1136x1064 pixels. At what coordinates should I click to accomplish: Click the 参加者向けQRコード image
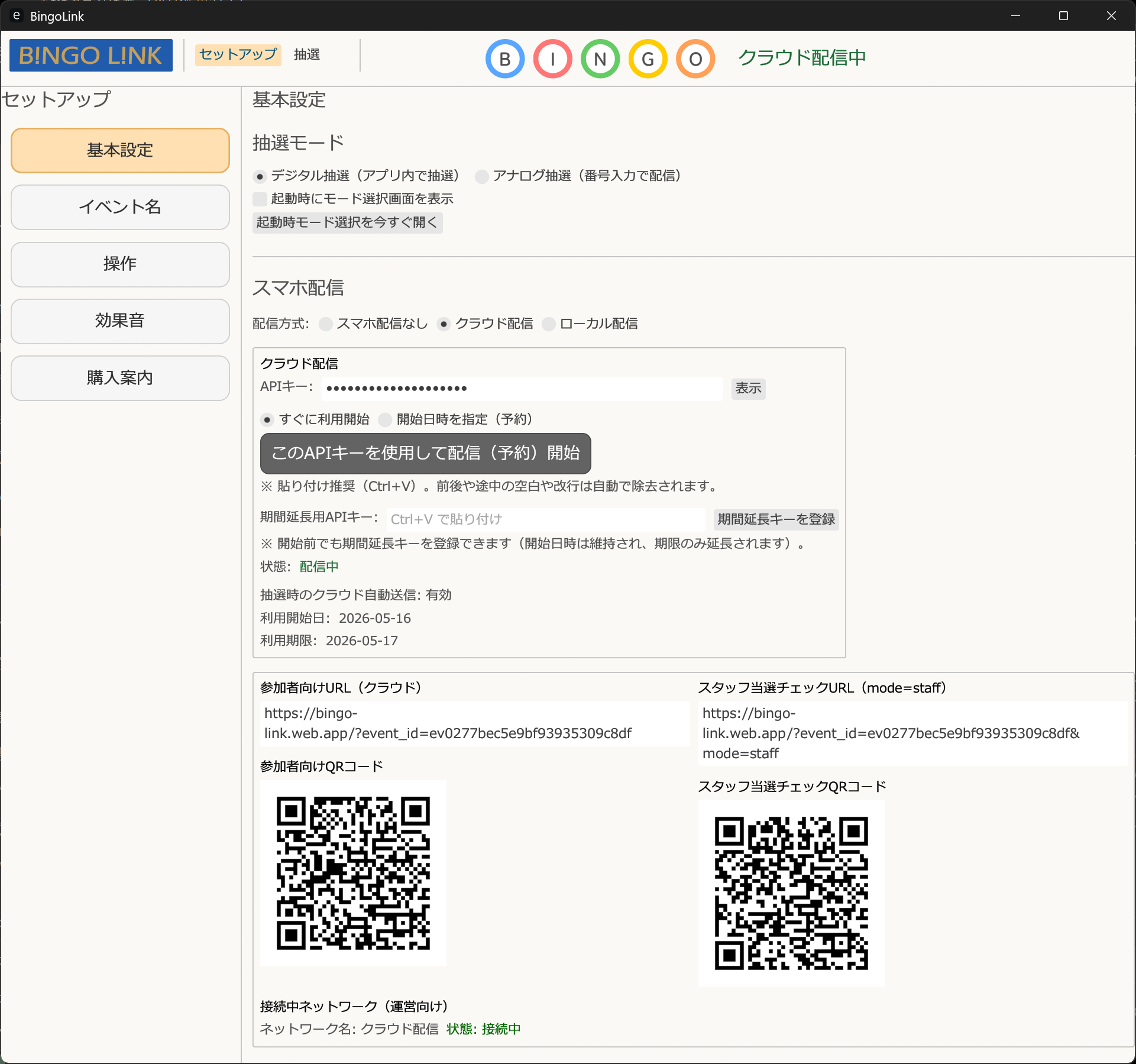[x=353, y=873]
